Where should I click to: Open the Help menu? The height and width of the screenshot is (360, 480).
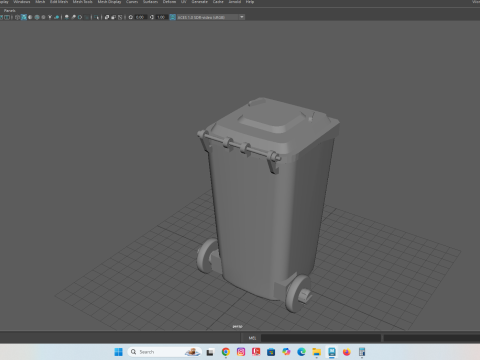coord(250,2)
